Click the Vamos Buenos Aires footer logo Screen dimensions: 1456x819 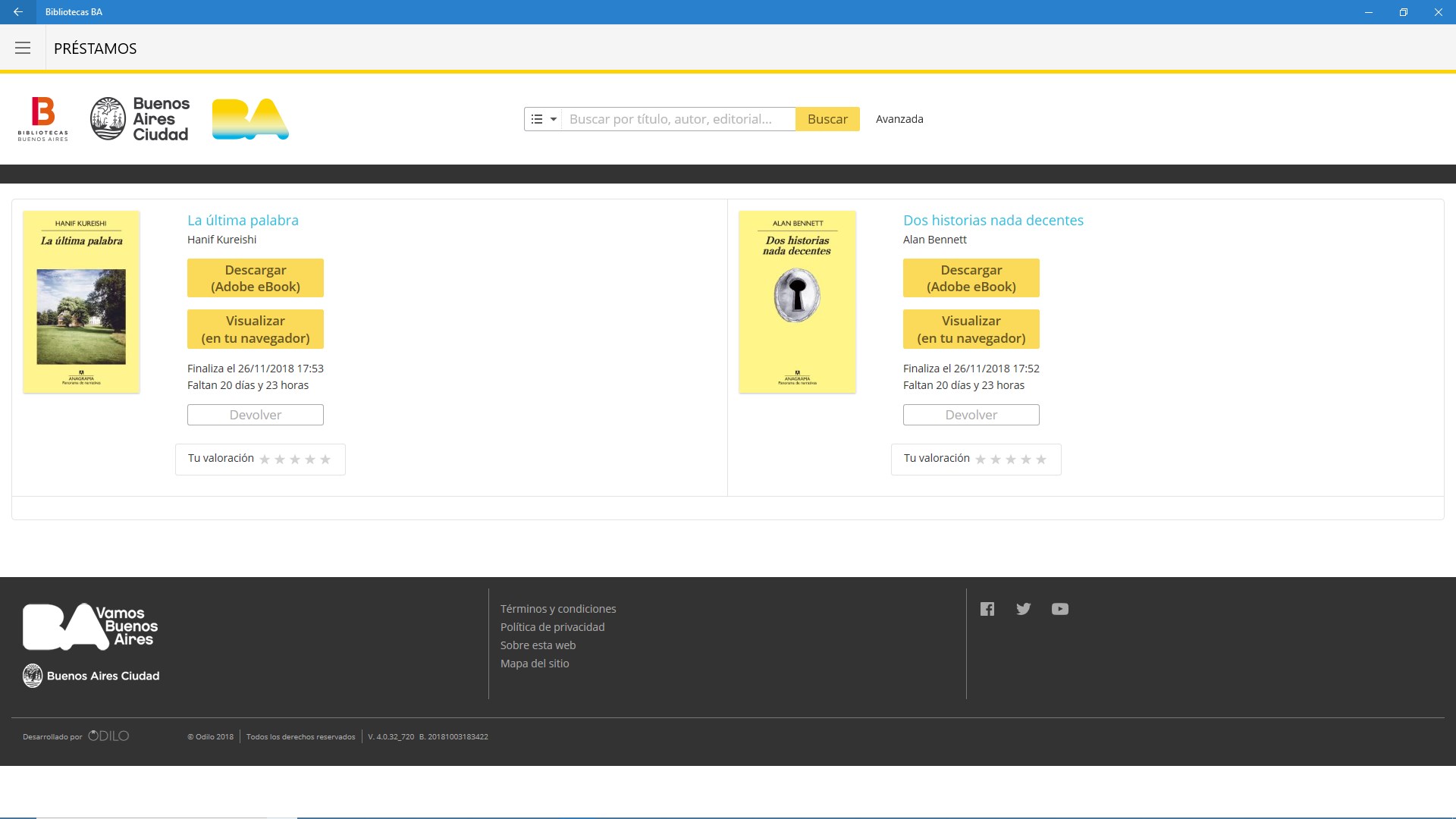pyautogui.click(x=90, y=627)
